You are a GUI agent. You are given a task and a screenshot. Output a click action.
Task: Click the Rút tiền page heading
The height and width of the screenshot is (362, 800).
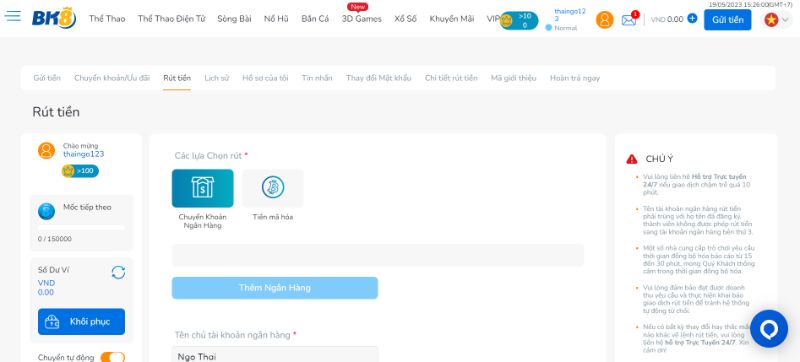[56, 112]
